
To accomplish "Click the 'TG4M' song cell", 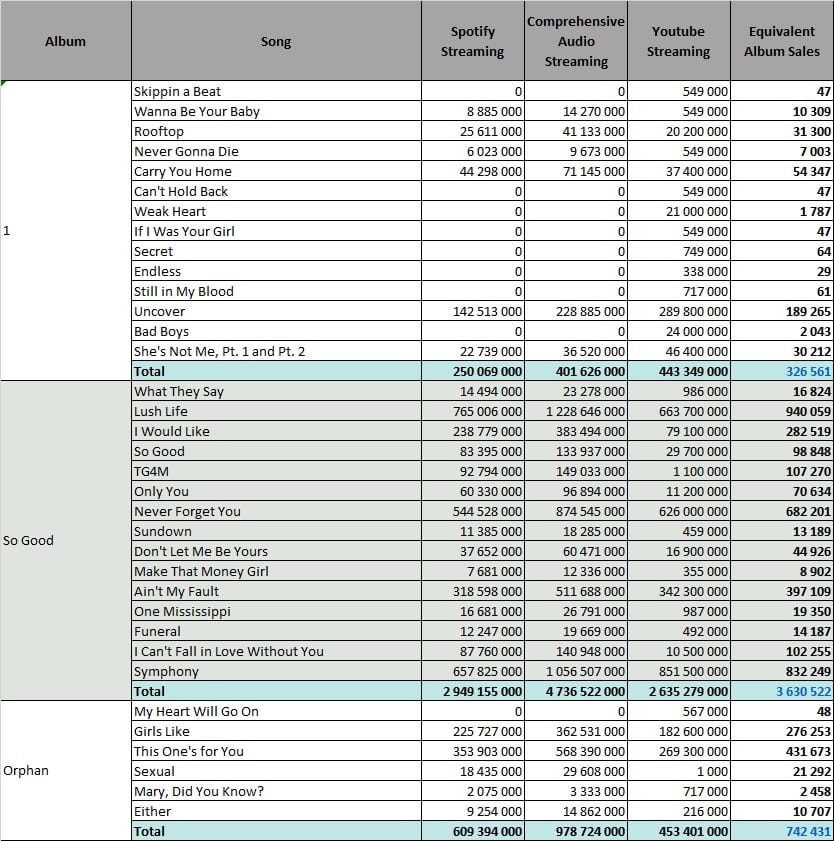I will point(276,471).
